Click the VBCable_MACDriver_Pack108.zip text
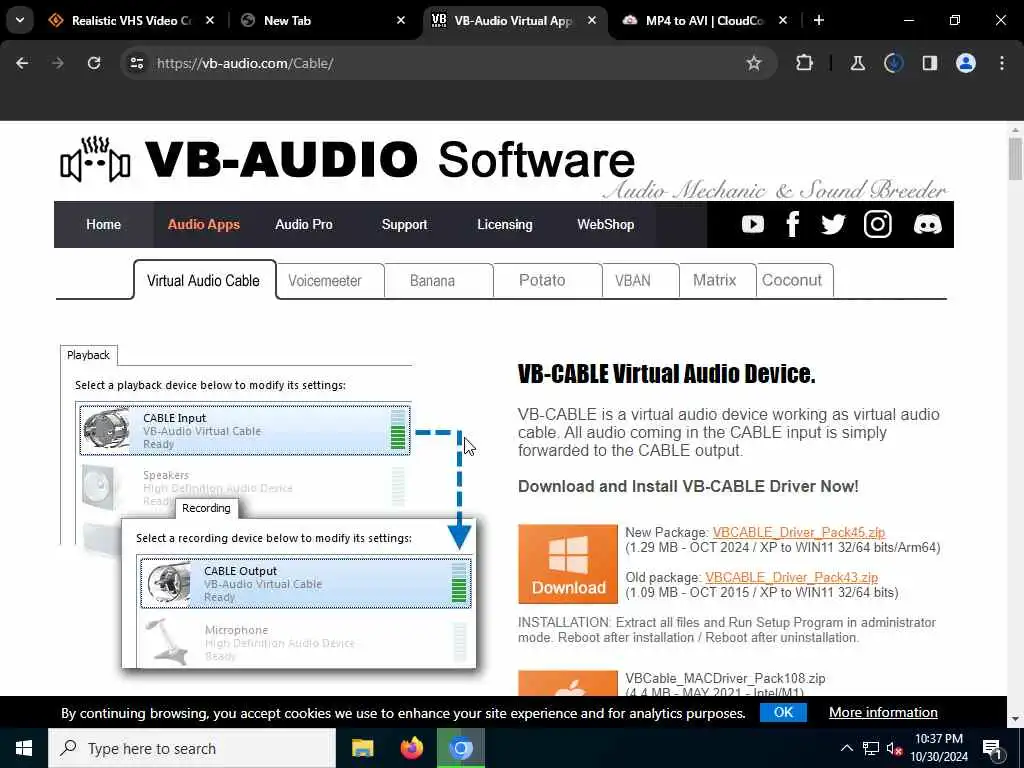Screen dimensions: 1024x768 725,679
